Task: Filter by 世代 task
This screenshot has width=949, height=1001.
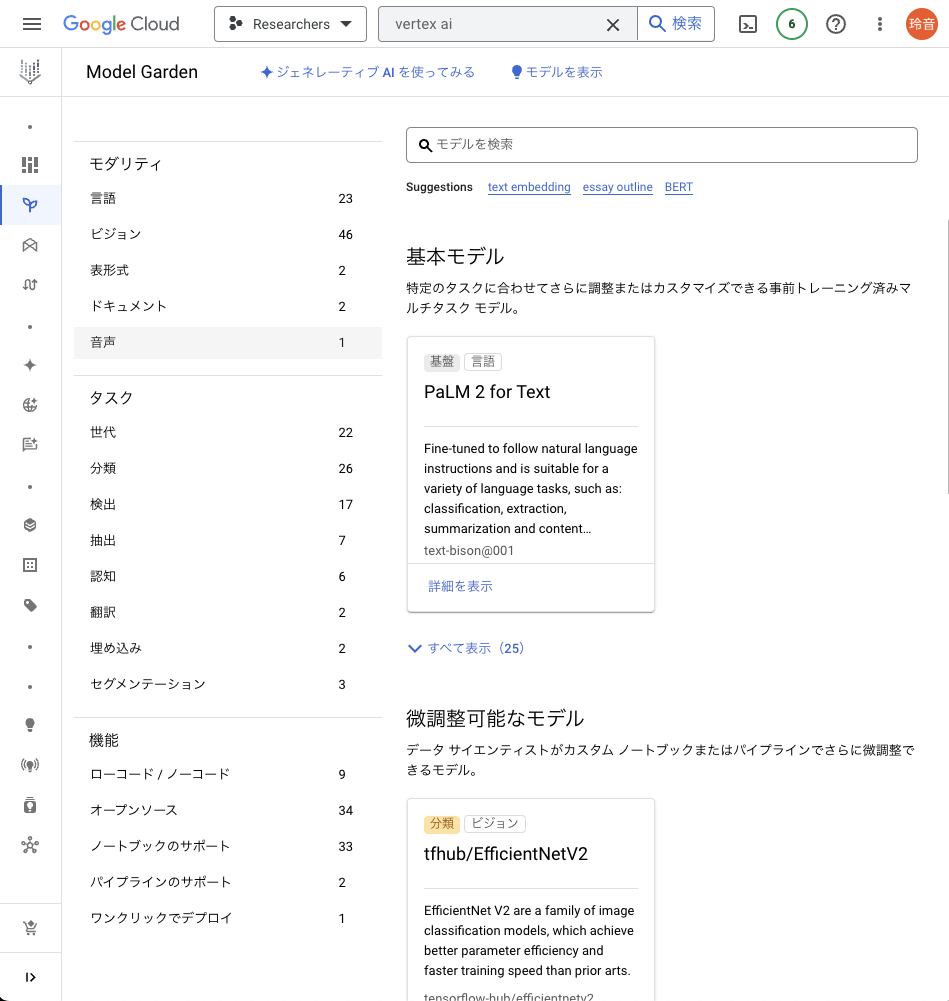Action: click(228, 433)
